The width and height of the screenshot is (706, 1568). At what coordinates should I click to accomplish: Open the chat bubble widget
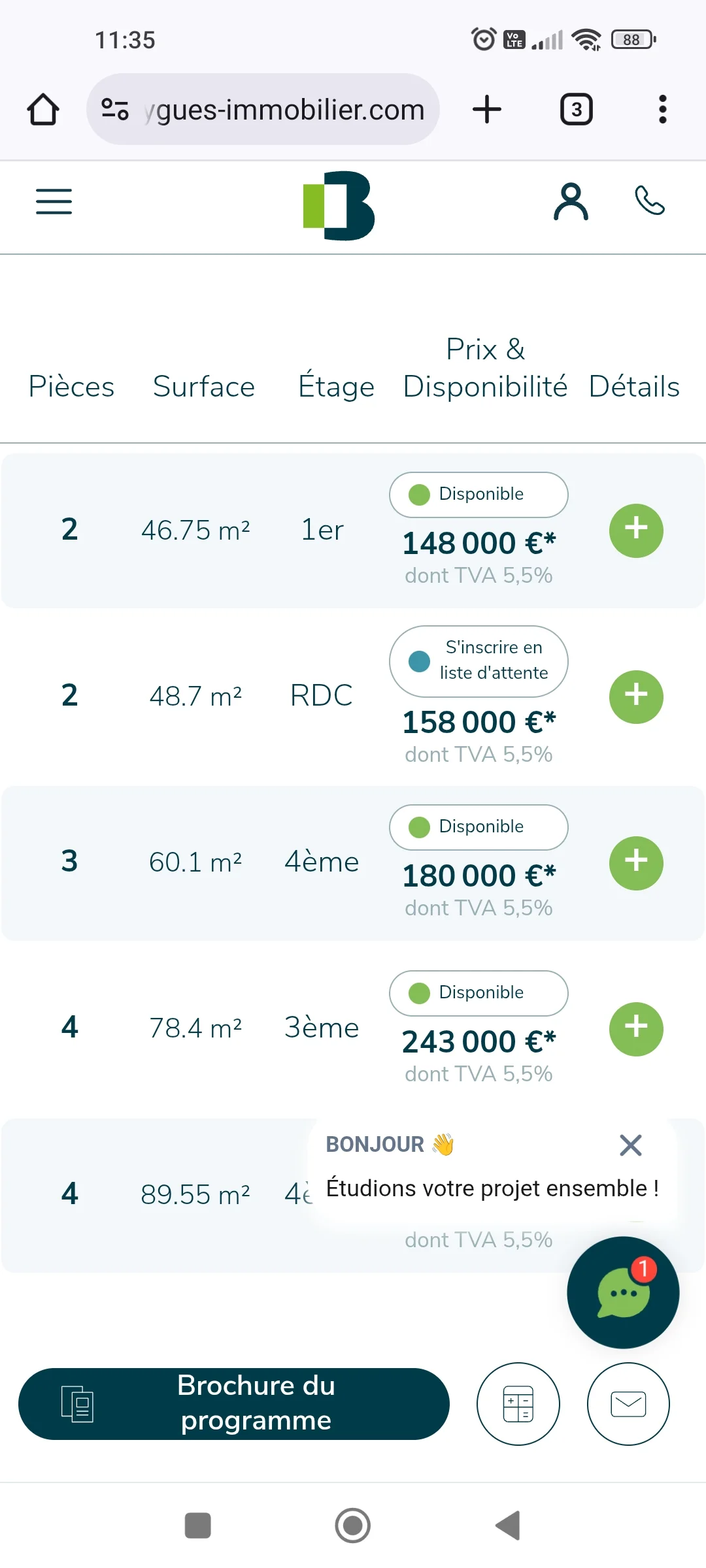click(x=623, y=1292)
